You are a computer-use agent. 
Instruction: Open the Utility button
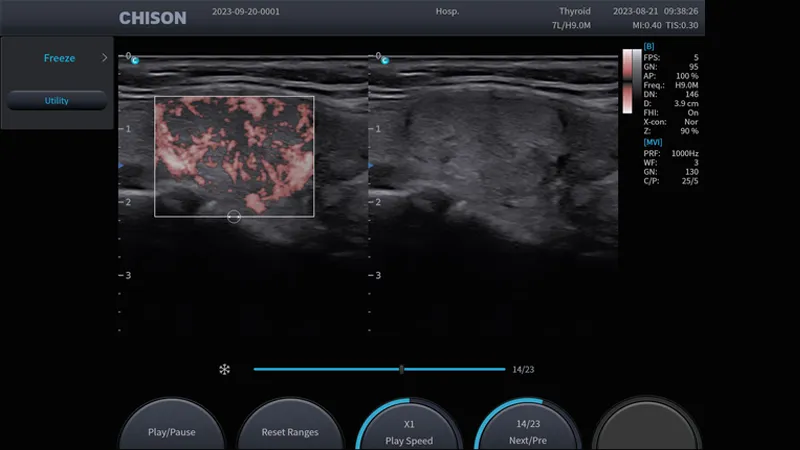point(57,101)
